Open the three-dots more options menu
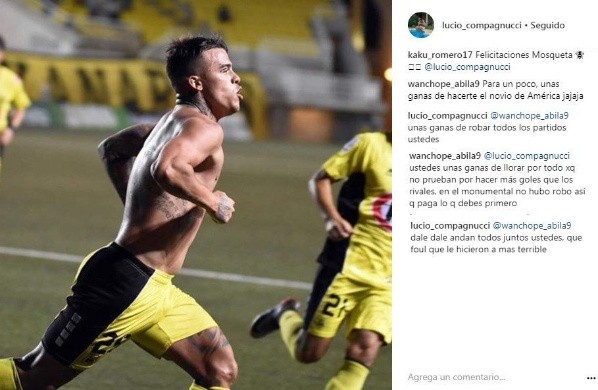This screenshot has height=390, width=598. 591,378
